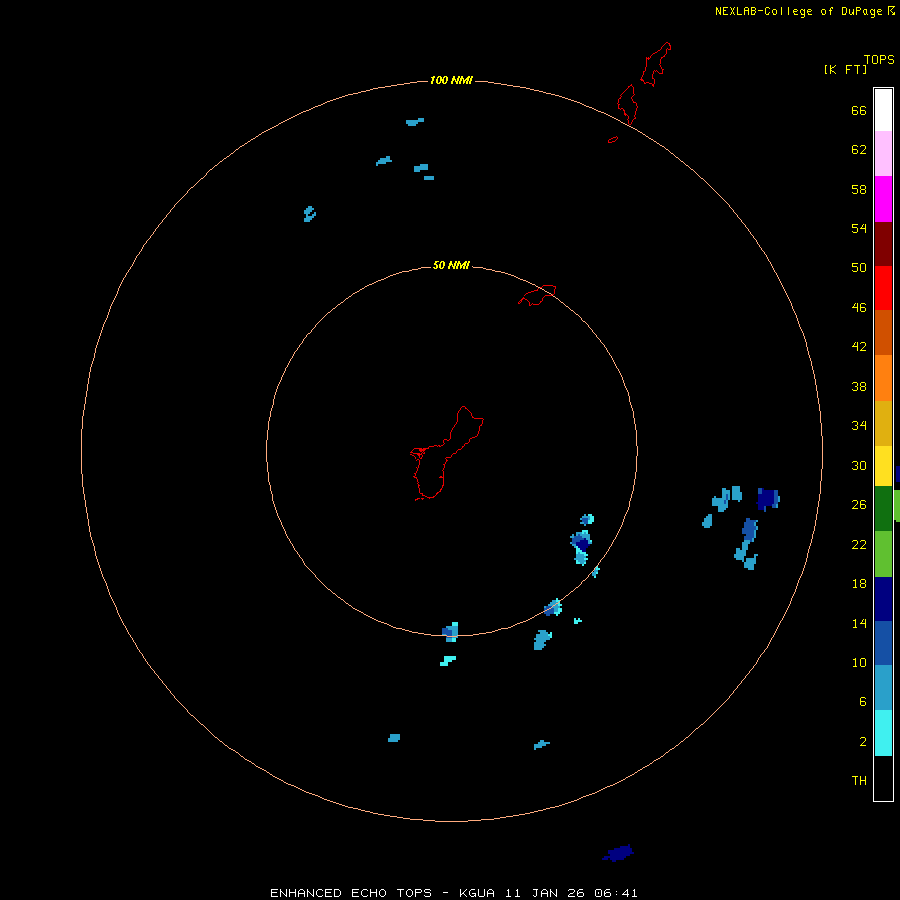Viewport: 900px width, 900px height.
Task: Click the TOPS legend title
Action: [879, 60]
